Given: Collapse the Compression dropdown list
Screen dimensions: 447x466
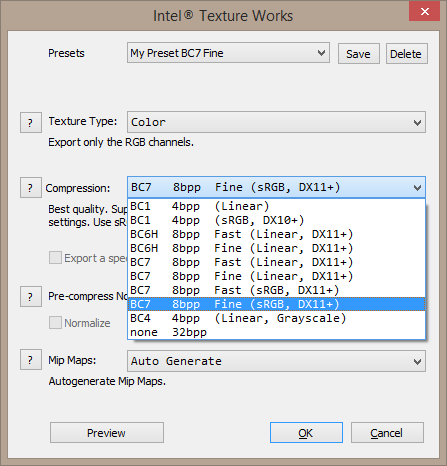Looking at the screenshot, I should 276,187.
